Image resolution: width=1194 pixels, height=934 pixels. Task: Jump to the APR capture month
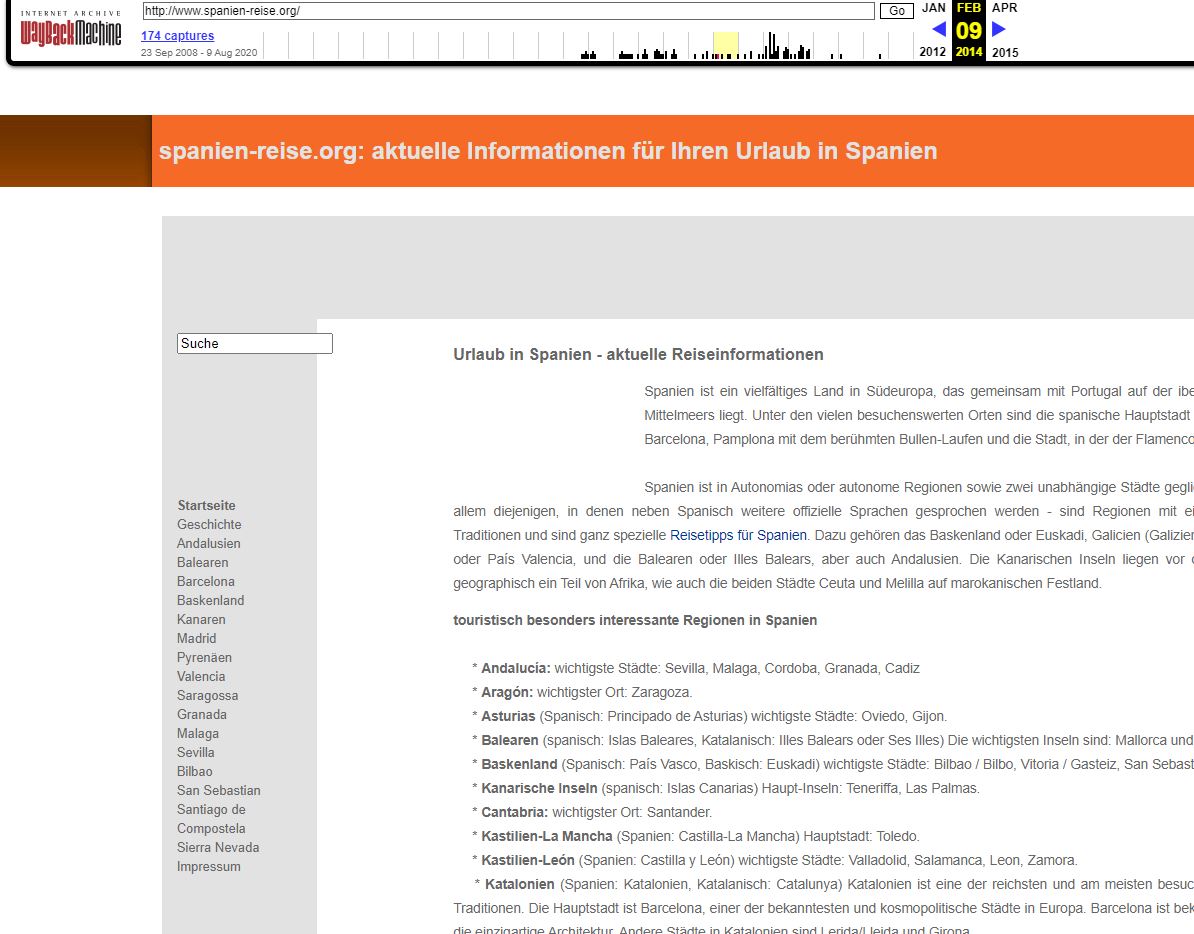pos(1004,8)
